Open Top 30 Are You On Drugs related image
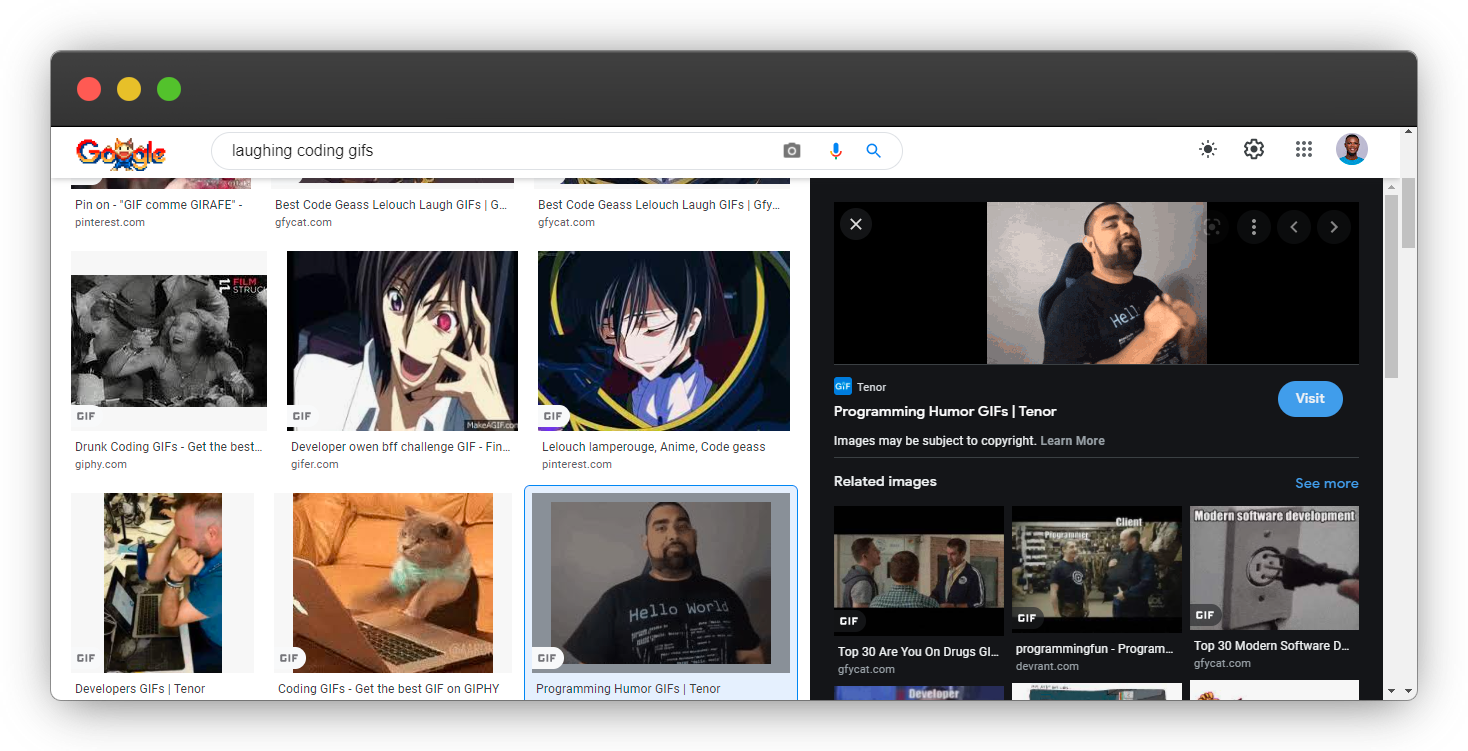Image resolution: width=1468 pixels, height=751 pixels. click(919, 571)
